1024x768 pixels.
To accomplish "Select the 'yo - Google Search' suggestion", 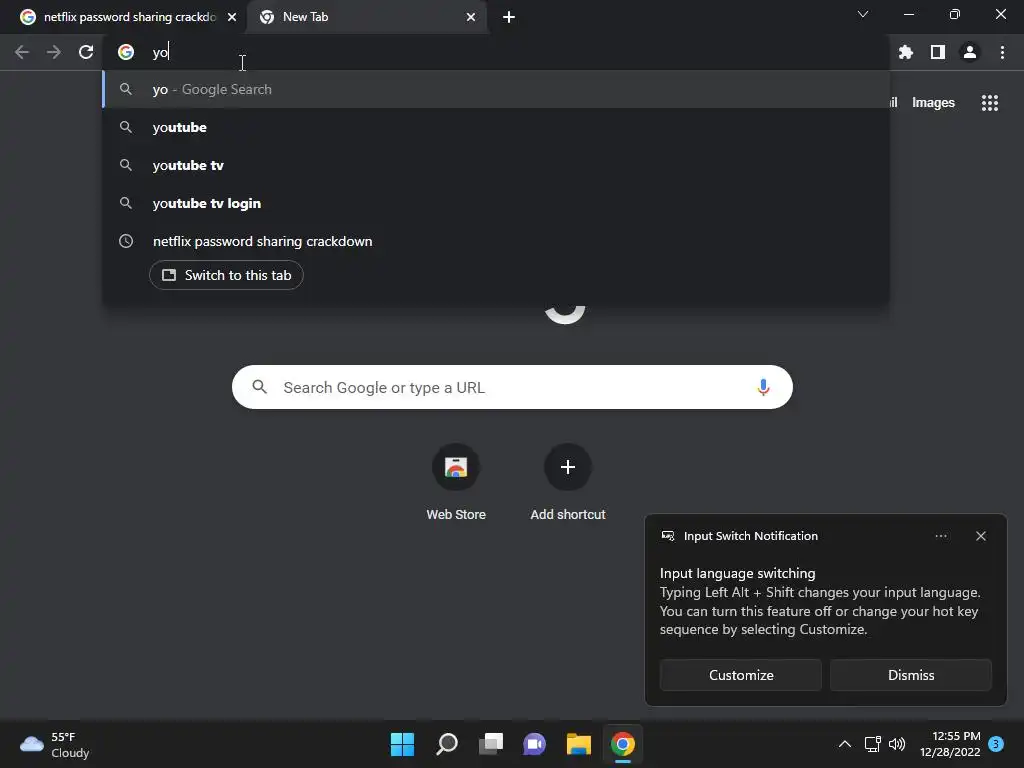I will coord(496,89).
